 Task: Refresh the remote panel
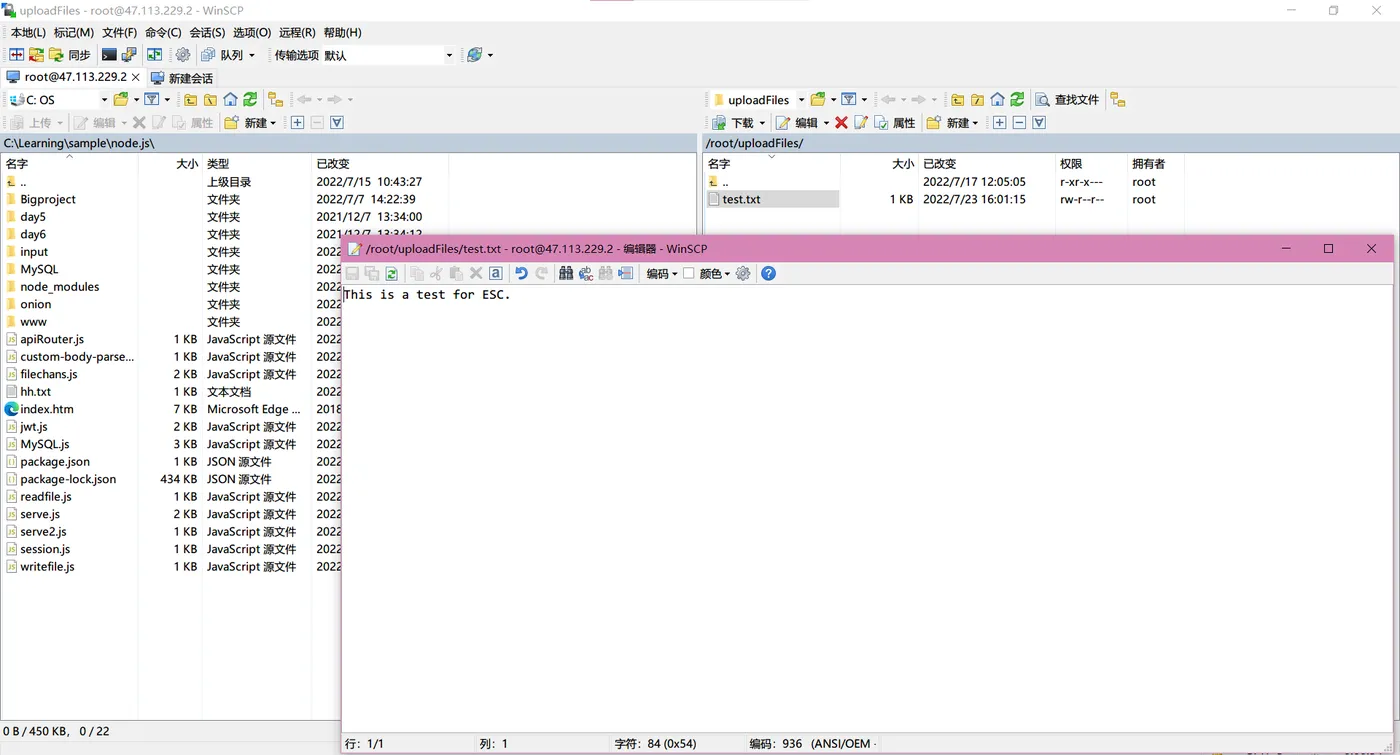coord(1017,99)
